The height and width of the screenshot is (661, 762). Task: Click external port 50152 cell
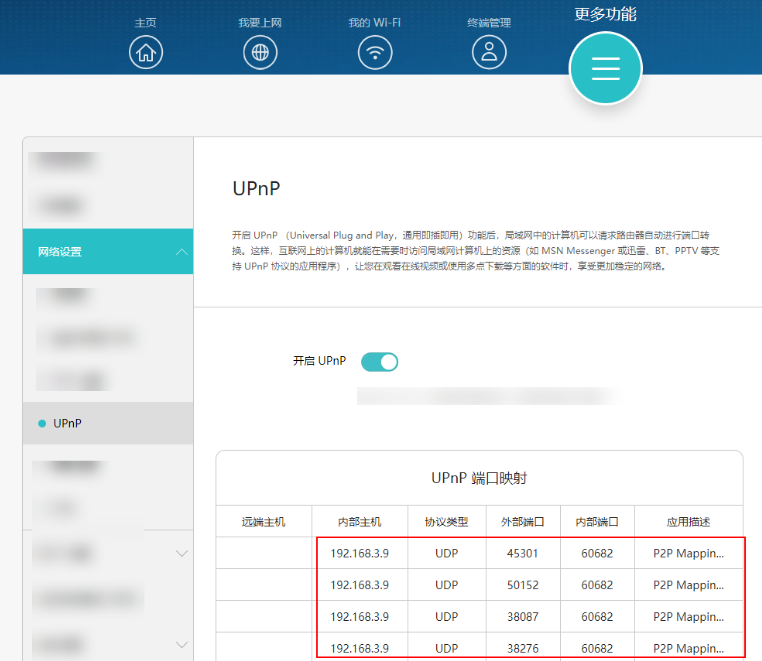pos(523,585)
